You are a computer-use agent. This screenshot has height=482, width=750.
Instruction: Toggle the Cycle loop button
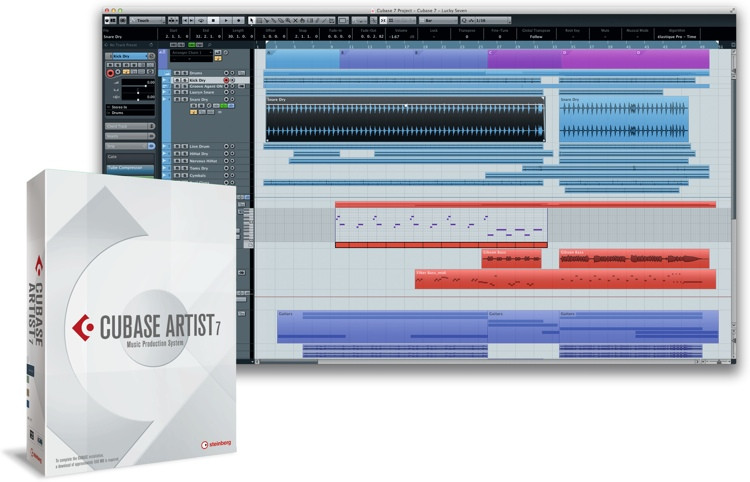pyautogui.click(x=201, y=21)
